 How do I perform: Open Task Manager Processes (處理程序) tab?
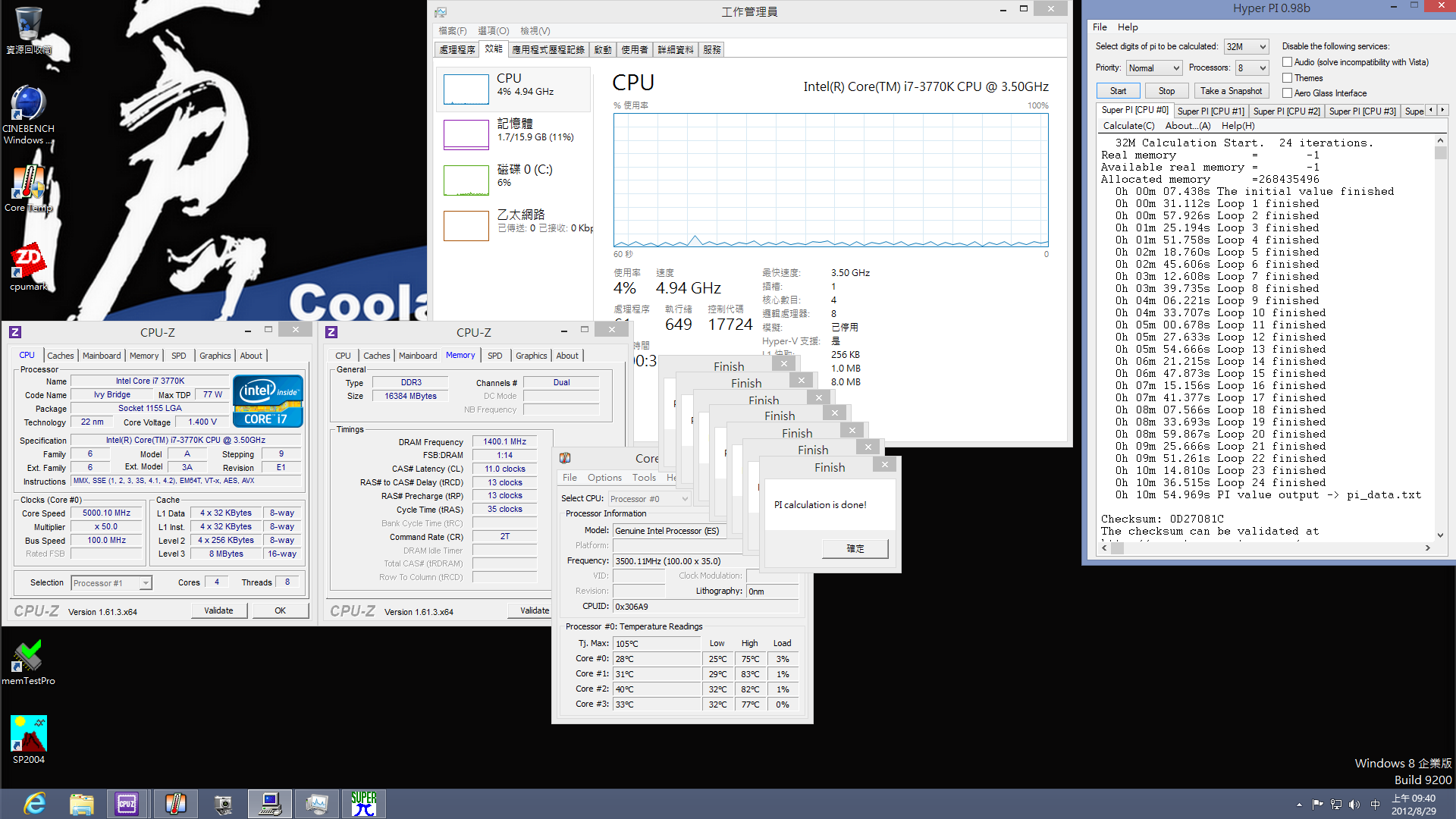(x=457, y=50)
